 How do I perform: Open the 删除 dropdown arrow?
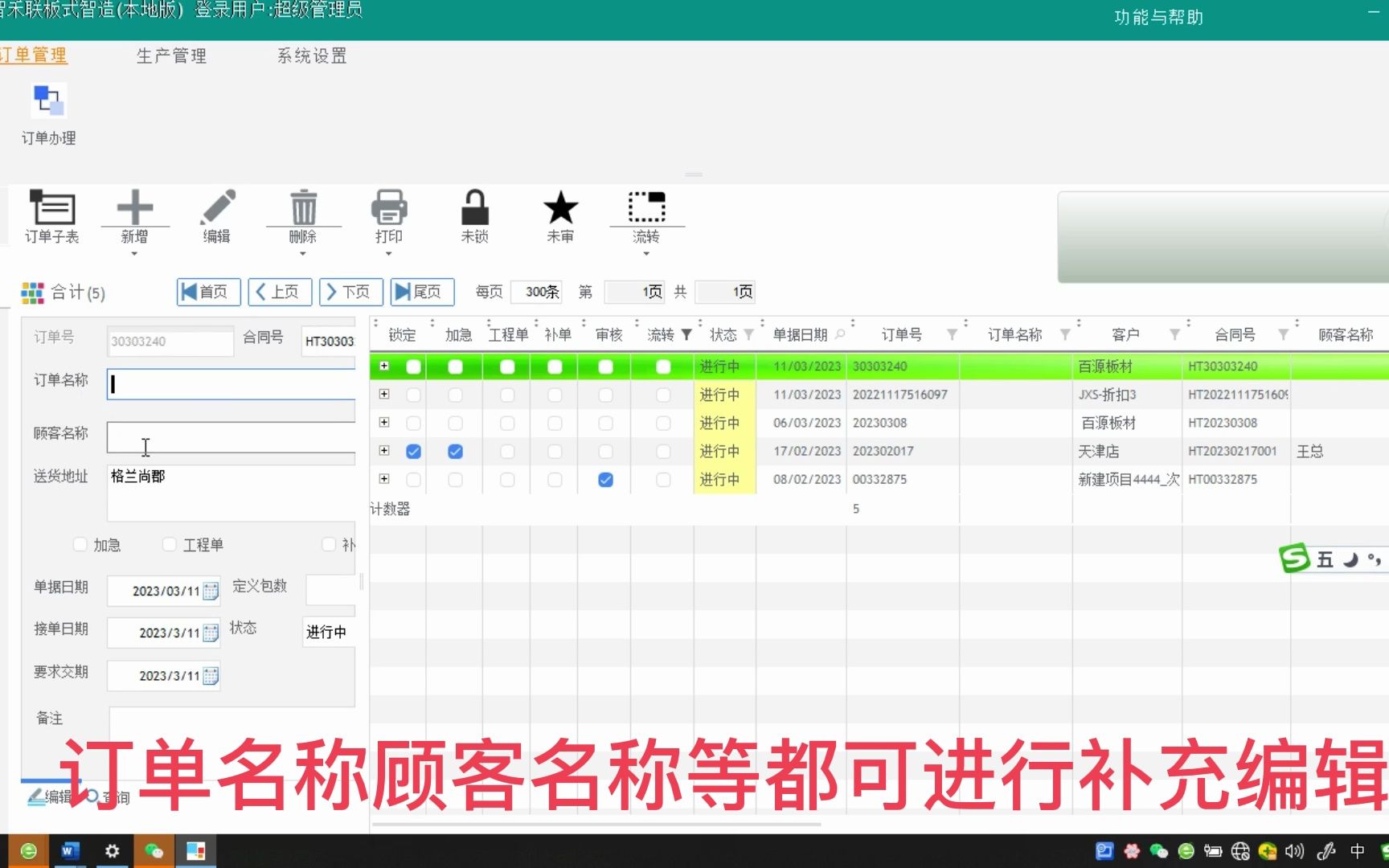[x=303, y=253]
